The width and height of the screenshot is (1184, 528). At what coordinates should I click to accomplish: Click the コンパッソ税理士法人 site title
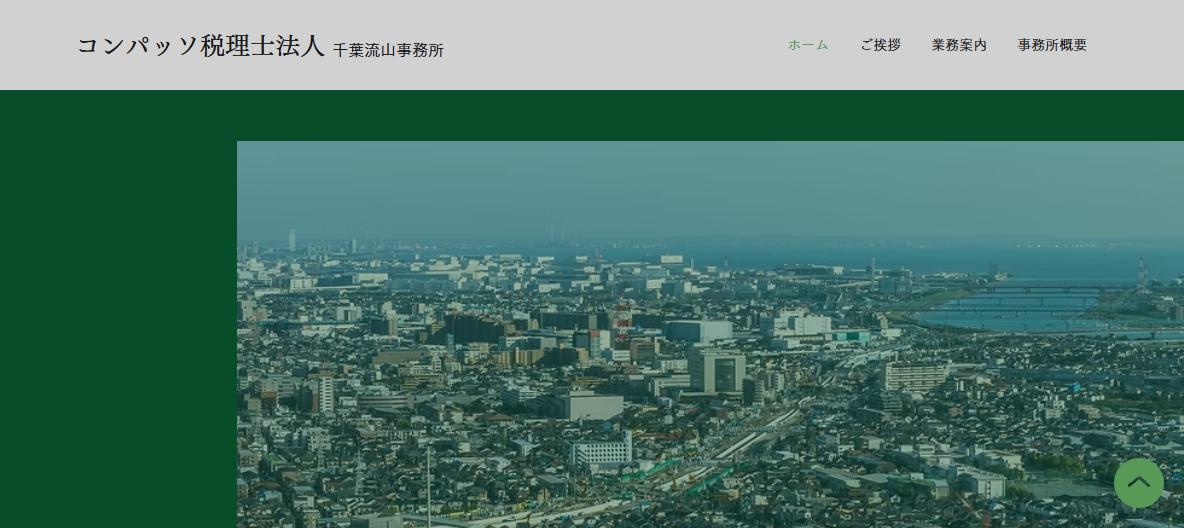201,46
